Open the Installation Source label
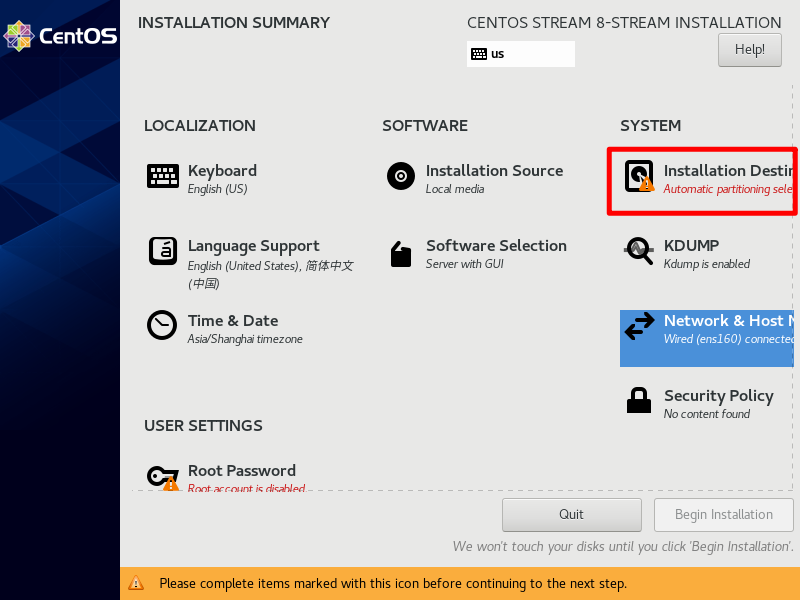 494,170
